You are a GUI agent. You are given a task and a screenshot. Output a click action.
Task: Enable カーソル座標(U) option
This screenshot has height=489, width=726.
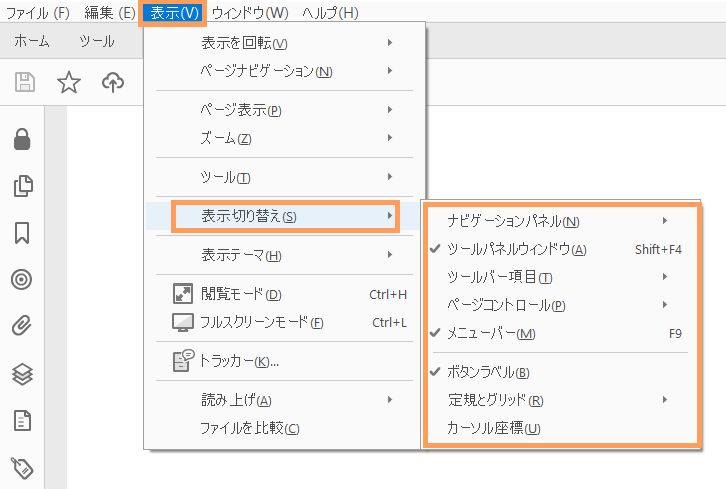pyautogui.click(x=560, y=428)
